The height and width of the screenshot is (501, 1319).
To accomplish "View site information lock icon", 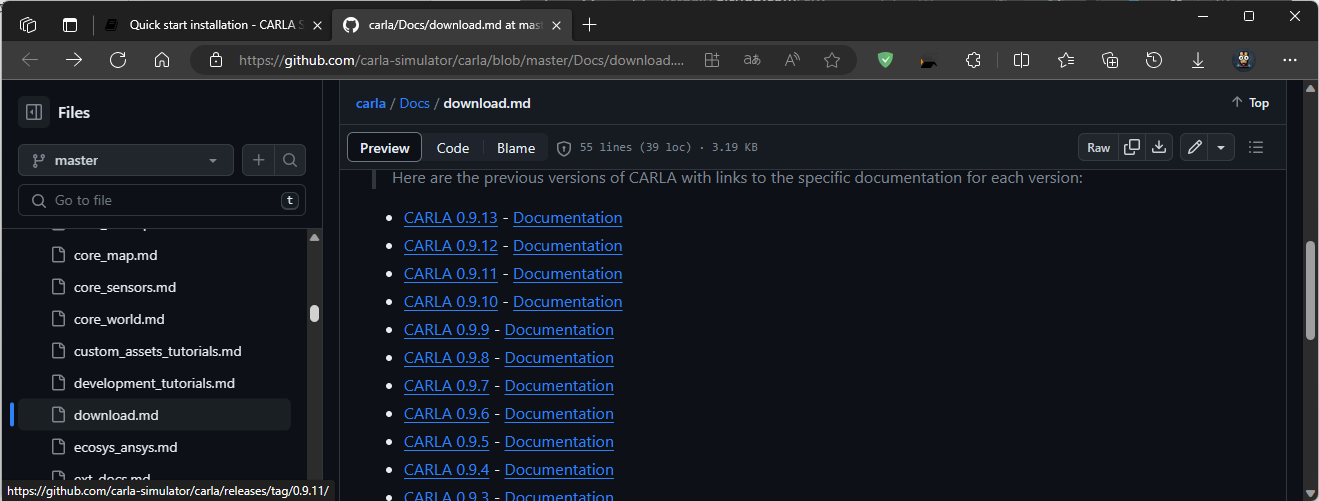I will click(x=215, y=60).
